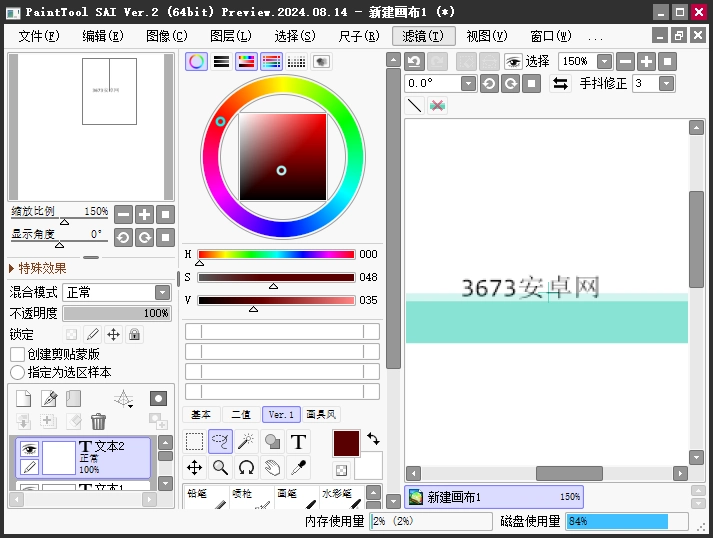This screenshot has height=538, width=713.
Task: Click the dark red foreground color swatch
Action: 346,443
